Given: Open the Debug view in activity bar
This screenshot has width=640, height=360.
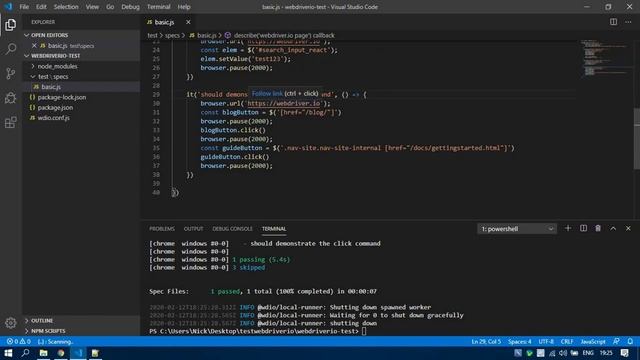Looking at the screenshot, I should point(11,98).
